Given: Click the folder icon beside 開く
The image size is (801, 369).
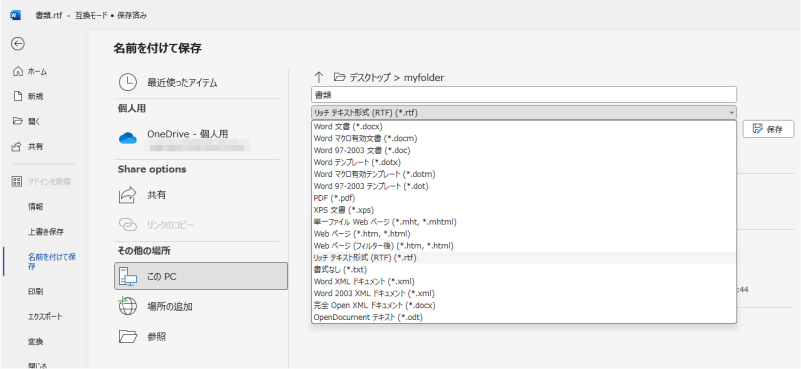Looking at the screenshot, I should 18,121.
